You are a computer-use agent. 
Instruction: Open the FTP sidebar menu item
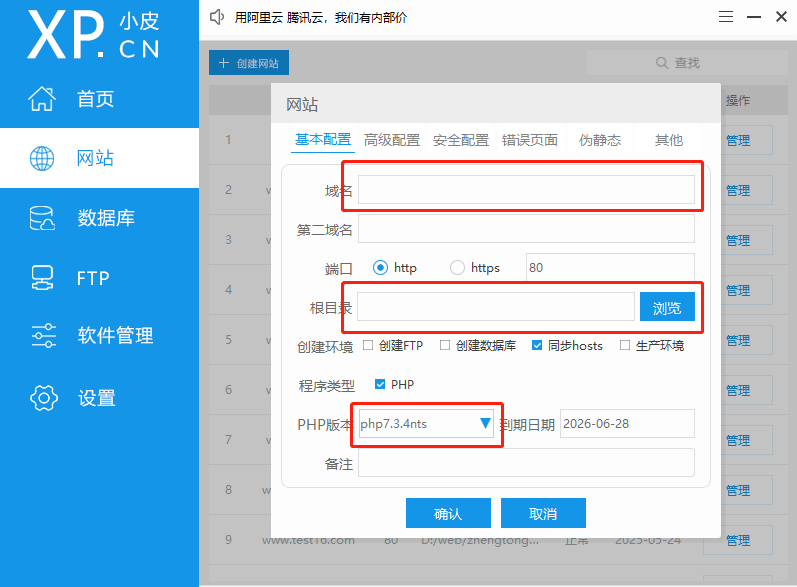pos(100,278)
